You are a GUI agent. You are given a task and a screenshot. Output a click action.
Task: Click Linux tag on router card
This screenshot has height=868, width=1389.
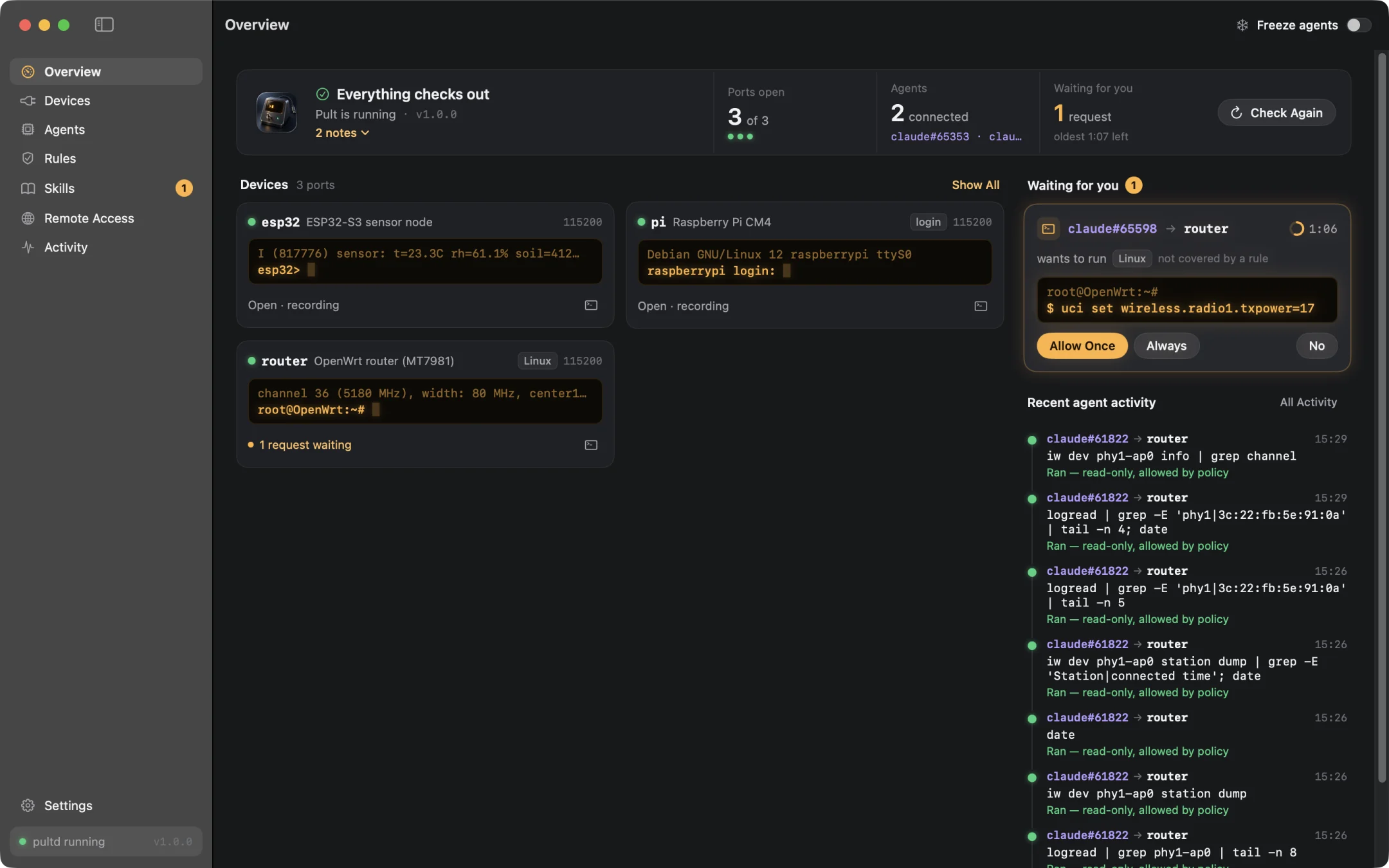pyautogui.click(x=537, y=361)
